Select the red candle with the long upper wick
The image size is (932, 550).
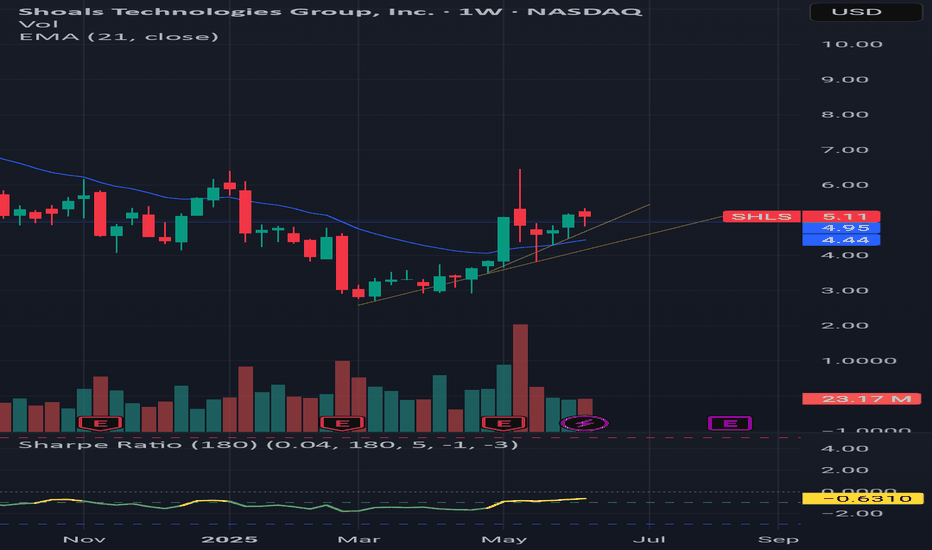click(x=520, y=217)
